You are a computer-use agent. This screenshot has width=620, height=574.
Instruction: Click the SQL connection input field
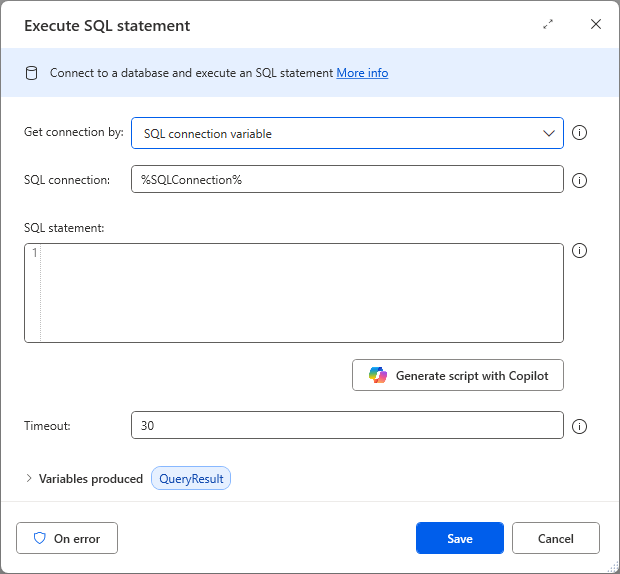(347, 179)
